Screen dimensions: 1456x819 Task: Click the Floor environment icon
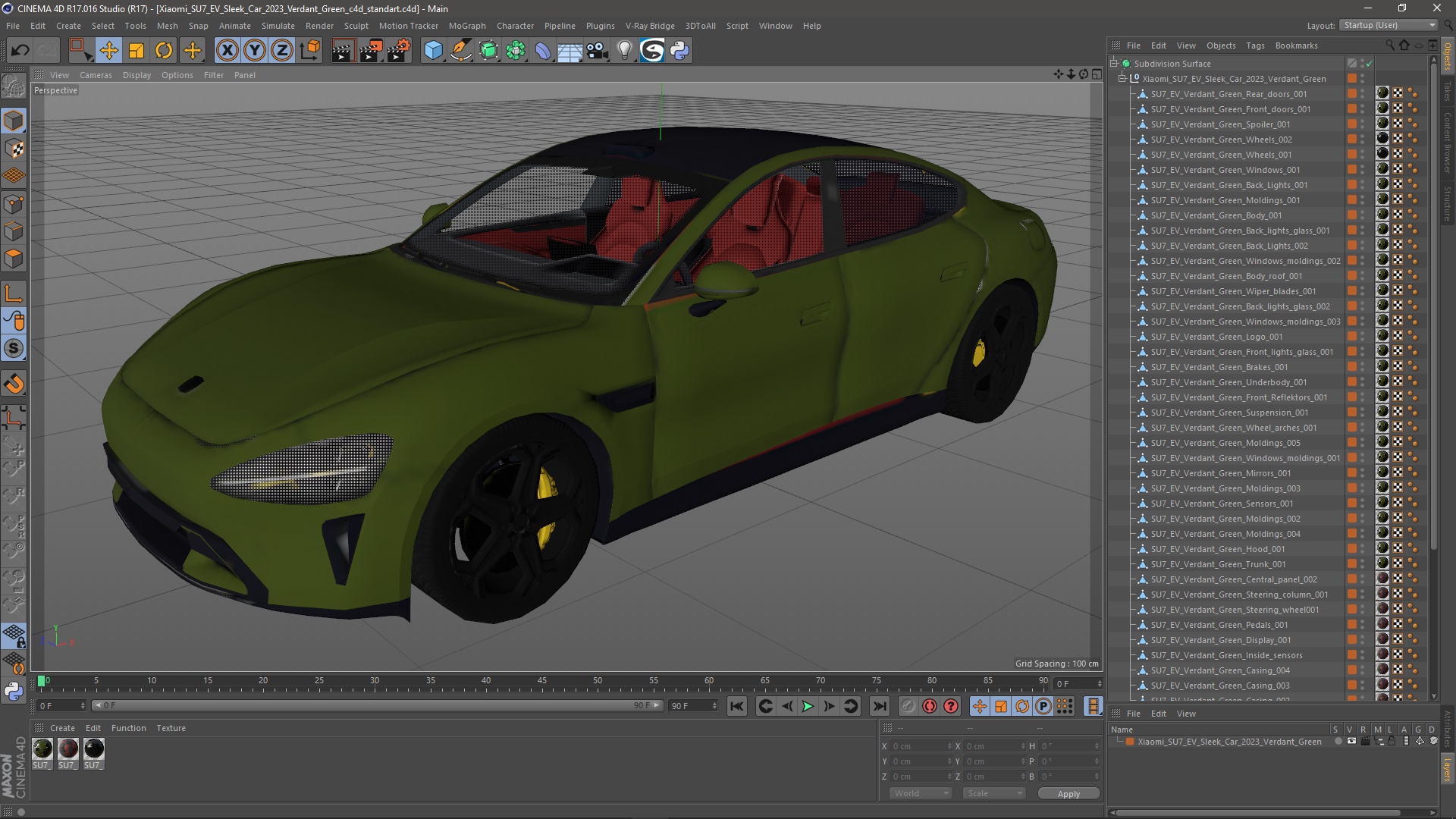point(570,51)
